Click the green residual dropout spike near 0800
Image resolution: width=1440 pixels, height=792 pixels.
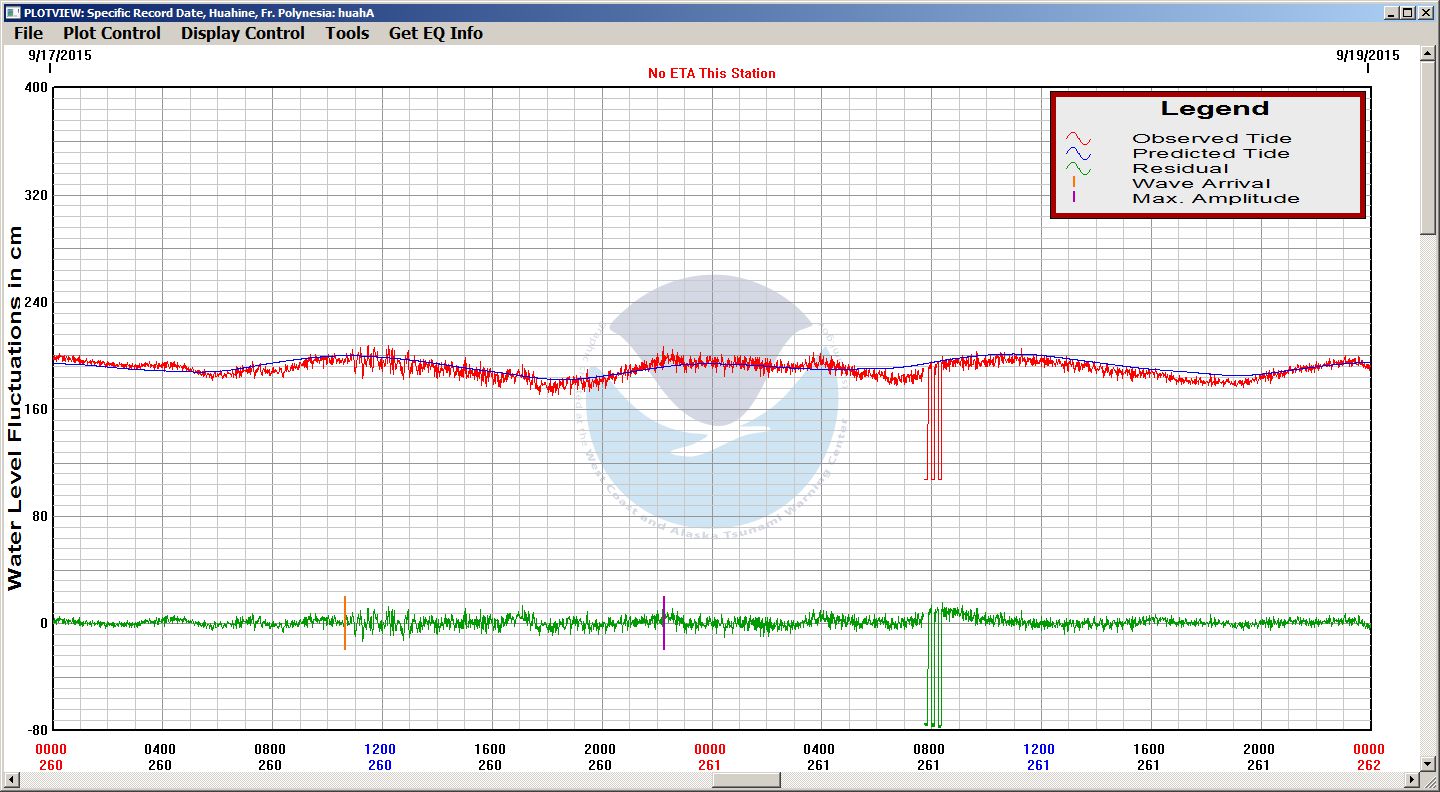coord(933,667)
